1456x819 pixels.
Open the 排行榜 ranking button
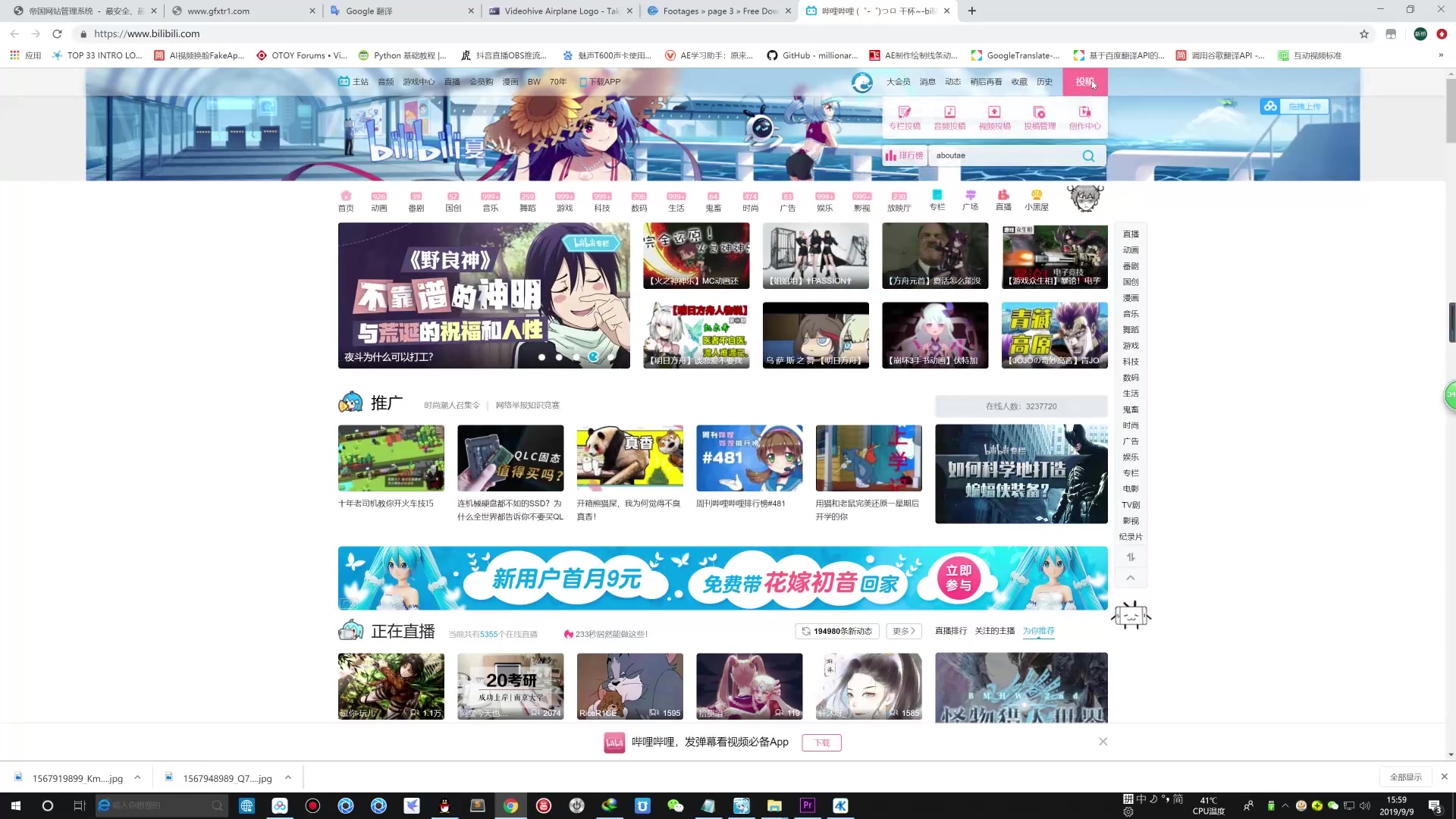pyautogui.click(x=904, y=156)
